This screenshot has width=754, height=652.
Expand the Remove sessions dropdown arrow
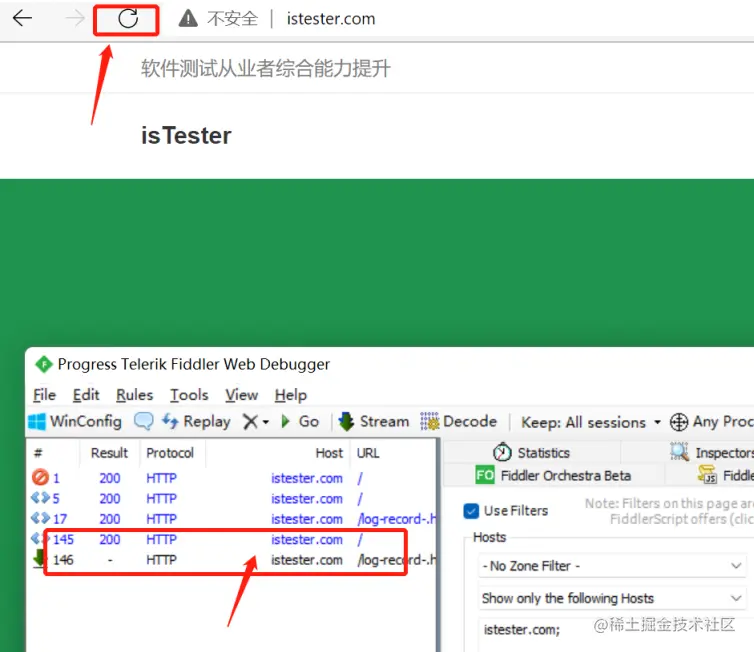[x=265, y=423]
